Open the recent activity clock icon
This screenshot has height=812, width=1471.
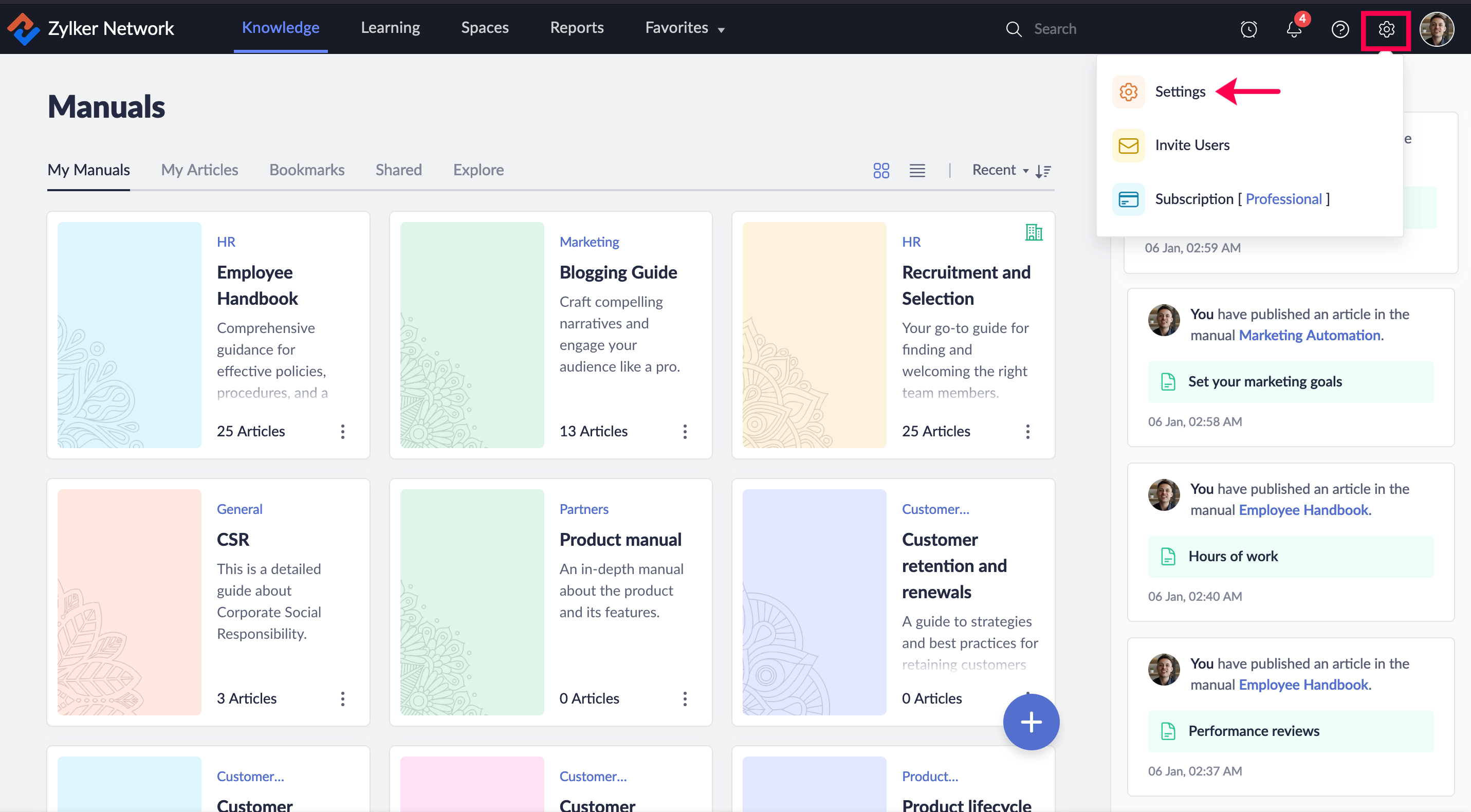pos(1248,29)
